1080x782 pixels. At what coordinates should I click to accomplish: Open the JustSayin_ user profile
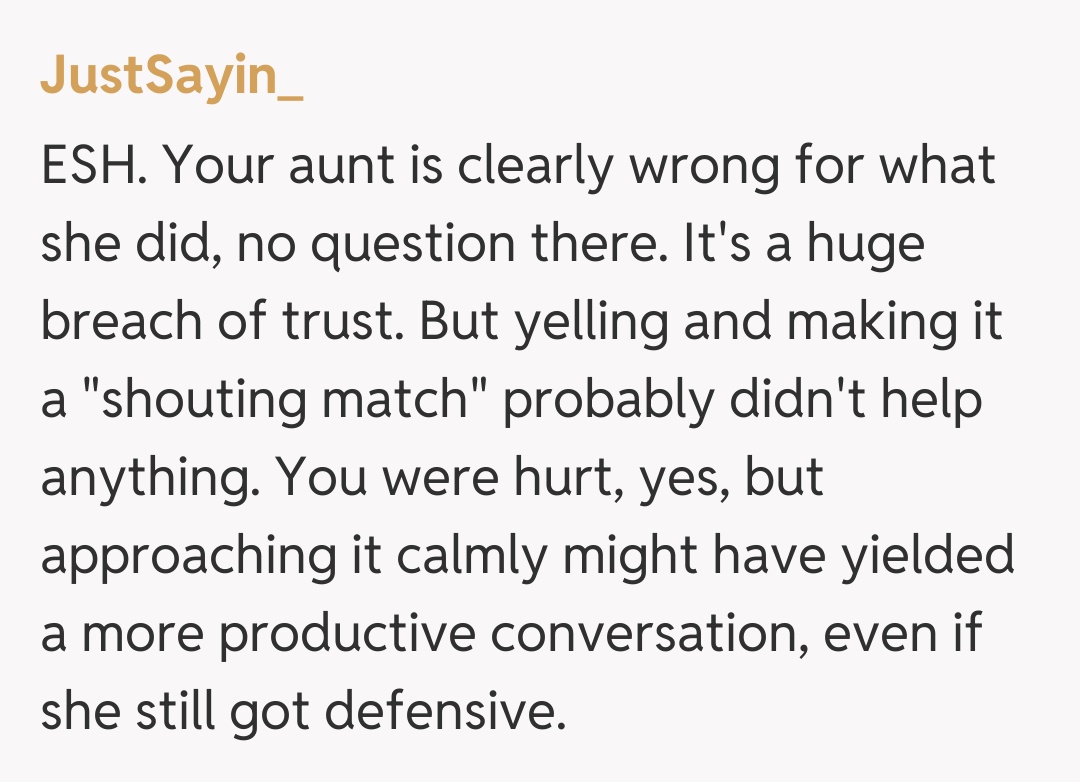[171, 78]
